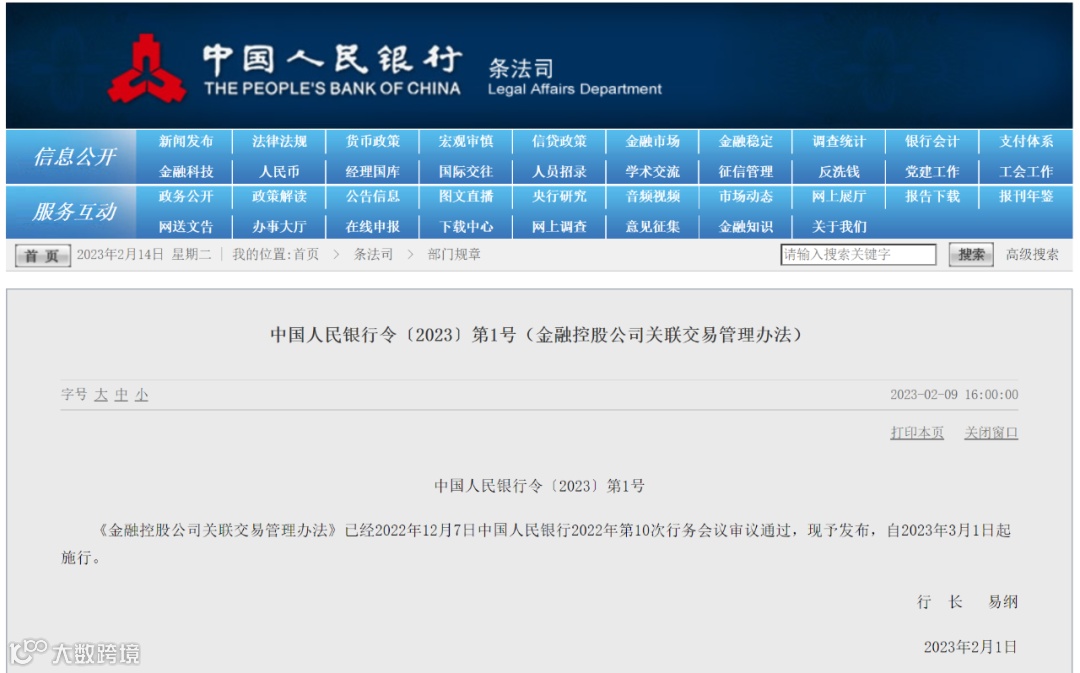The height and width of the screenshot is (673, 1080).
Task: Open 网上调查 page
Action: click(x=559, y=227)
